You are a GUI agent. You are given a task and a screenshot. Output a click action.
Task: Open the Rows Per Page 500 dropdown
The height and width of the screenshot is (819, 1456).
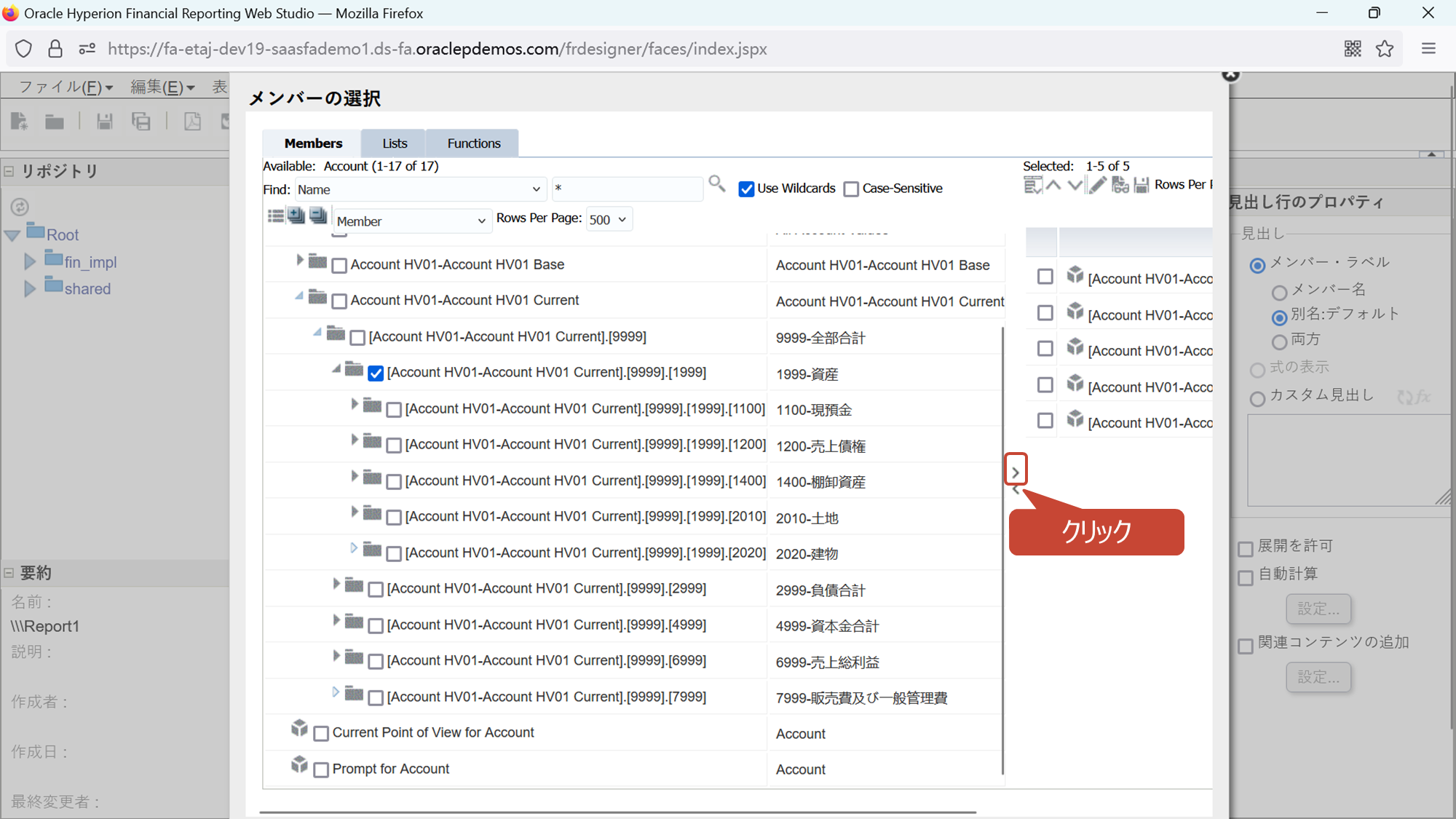[x=609, y=220]
